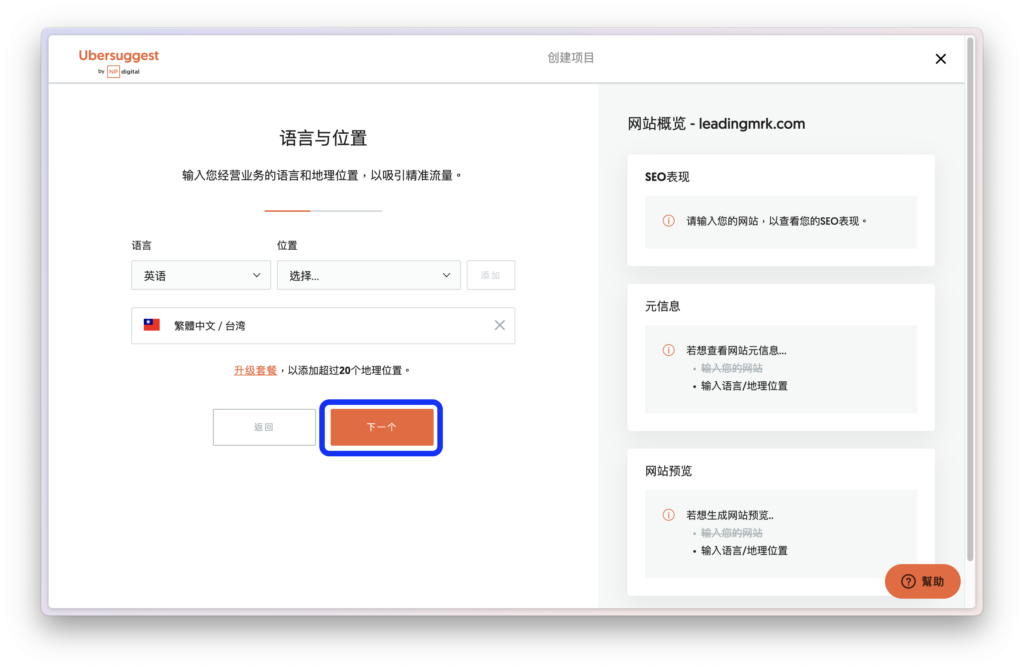The image size is (1024, 670).
Task: Click the 网站概览 - leadingmrk.com title
Action: coord(716,123)
